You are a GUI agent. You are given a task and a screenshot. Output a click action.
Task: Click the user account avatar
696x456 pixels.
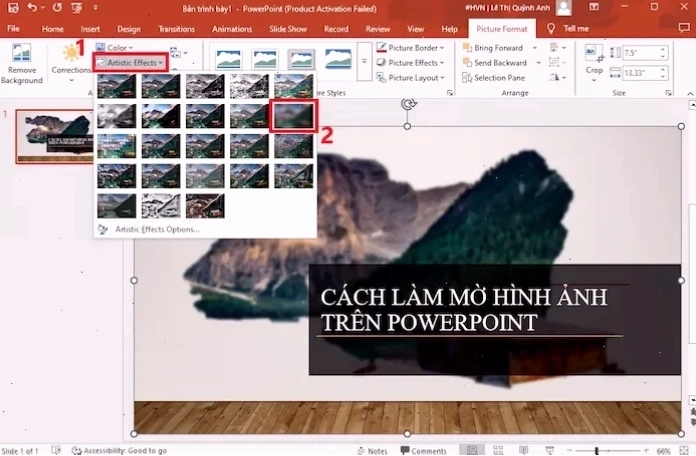tap(564, 8)
